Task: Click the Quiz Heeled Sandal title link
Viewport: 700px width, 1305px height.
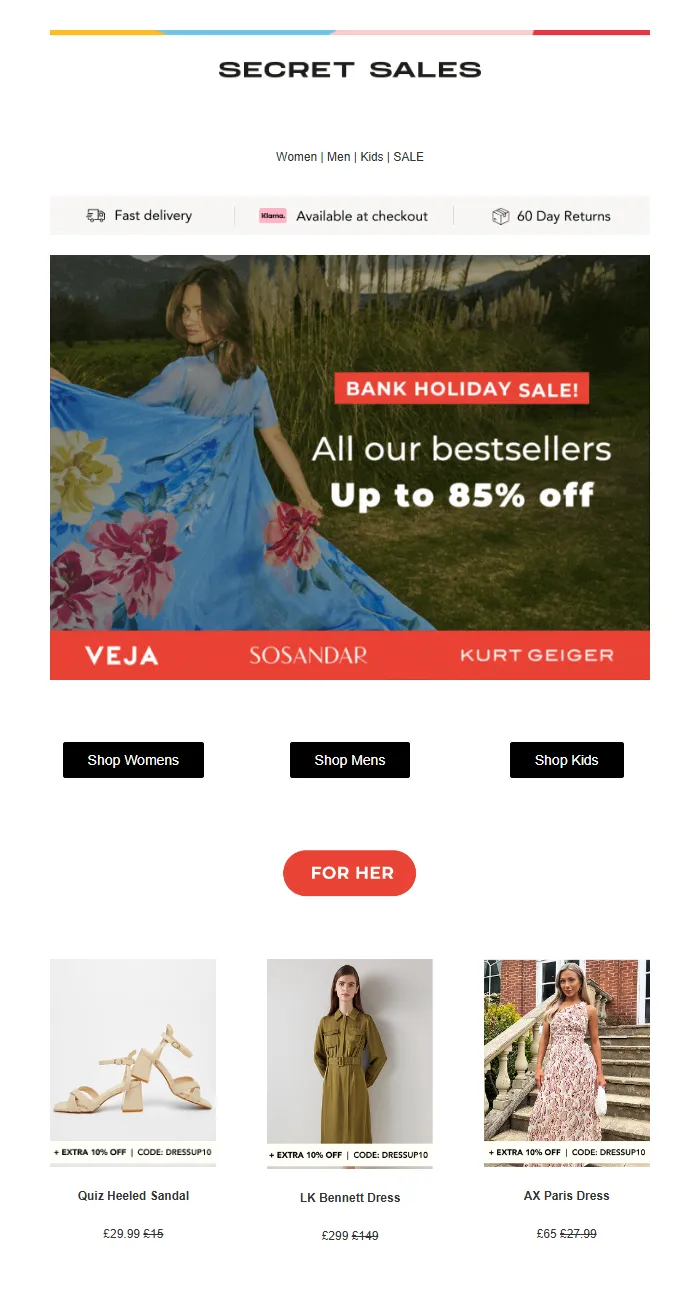Action: tap(133, 1196)
